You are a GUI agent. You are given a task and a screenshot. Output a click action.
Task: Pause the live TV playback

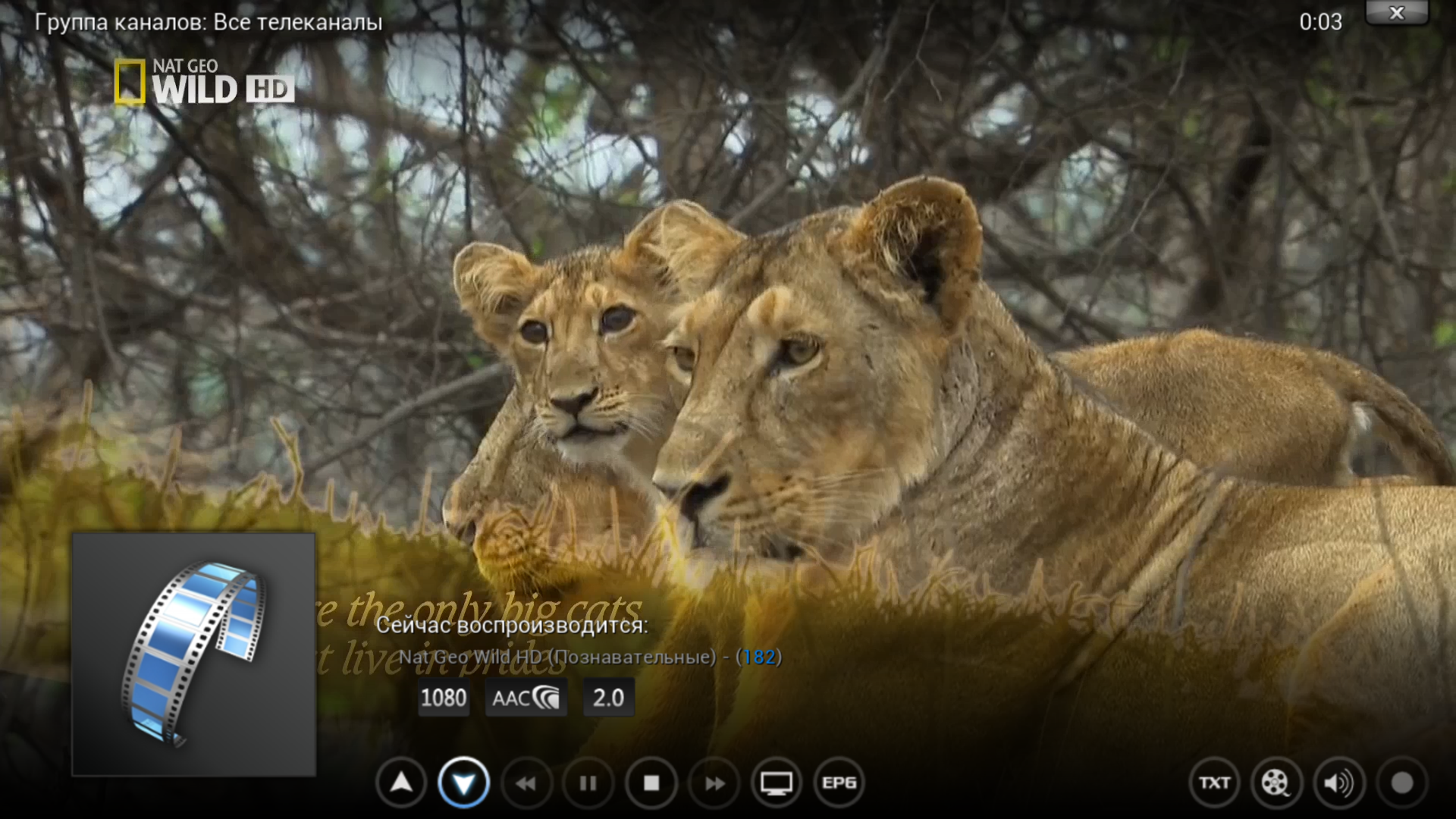(x=588, y=783)
